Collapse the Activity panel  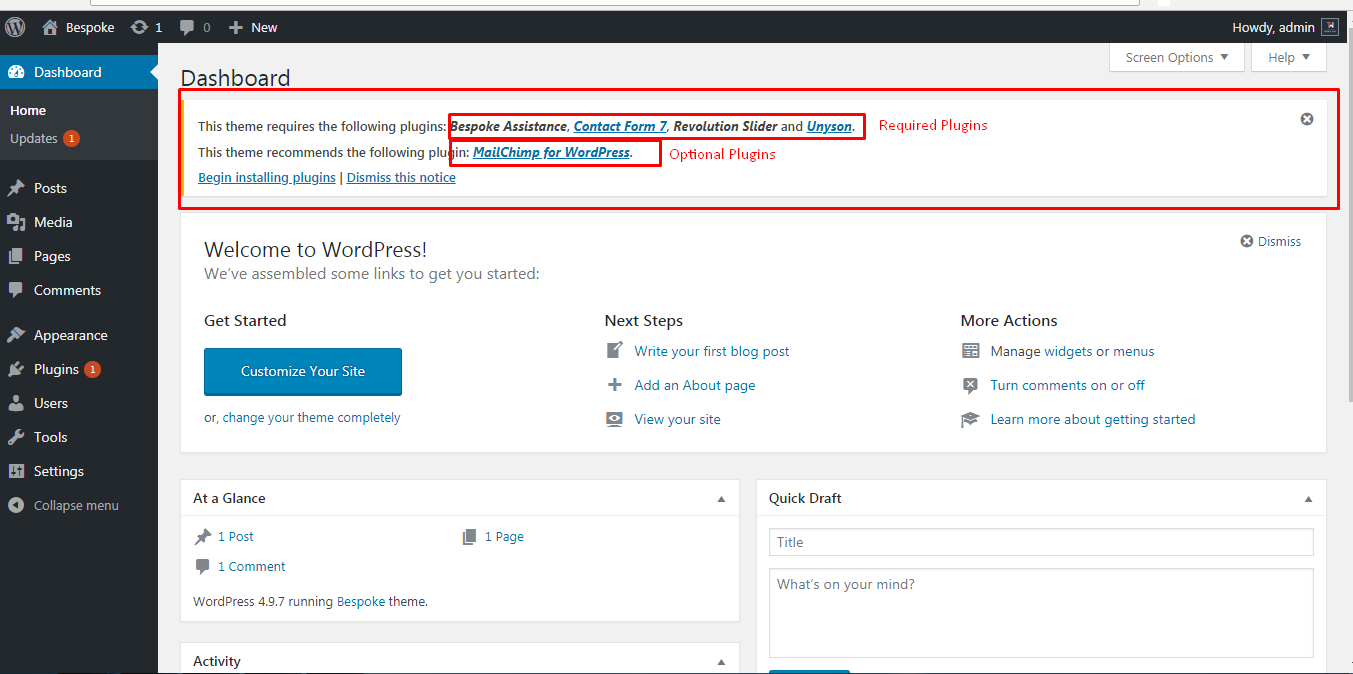(721, 661)
